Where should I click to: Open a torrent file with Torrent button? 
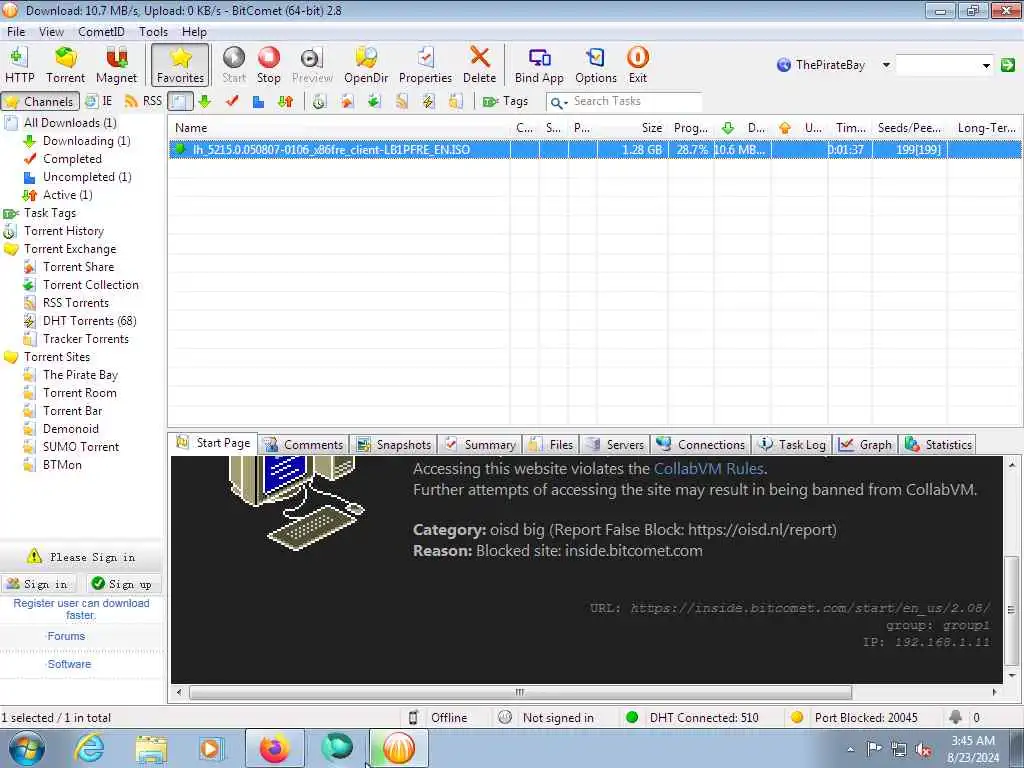pyautogui.click(x=65, y=65)
